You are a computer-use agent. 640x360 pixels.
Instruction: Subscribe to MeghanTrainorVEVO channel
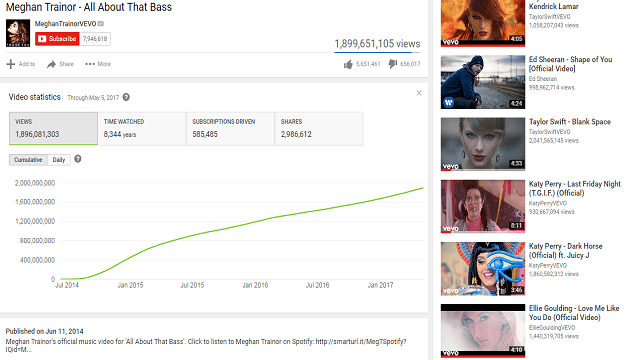[x=57, y=39]
